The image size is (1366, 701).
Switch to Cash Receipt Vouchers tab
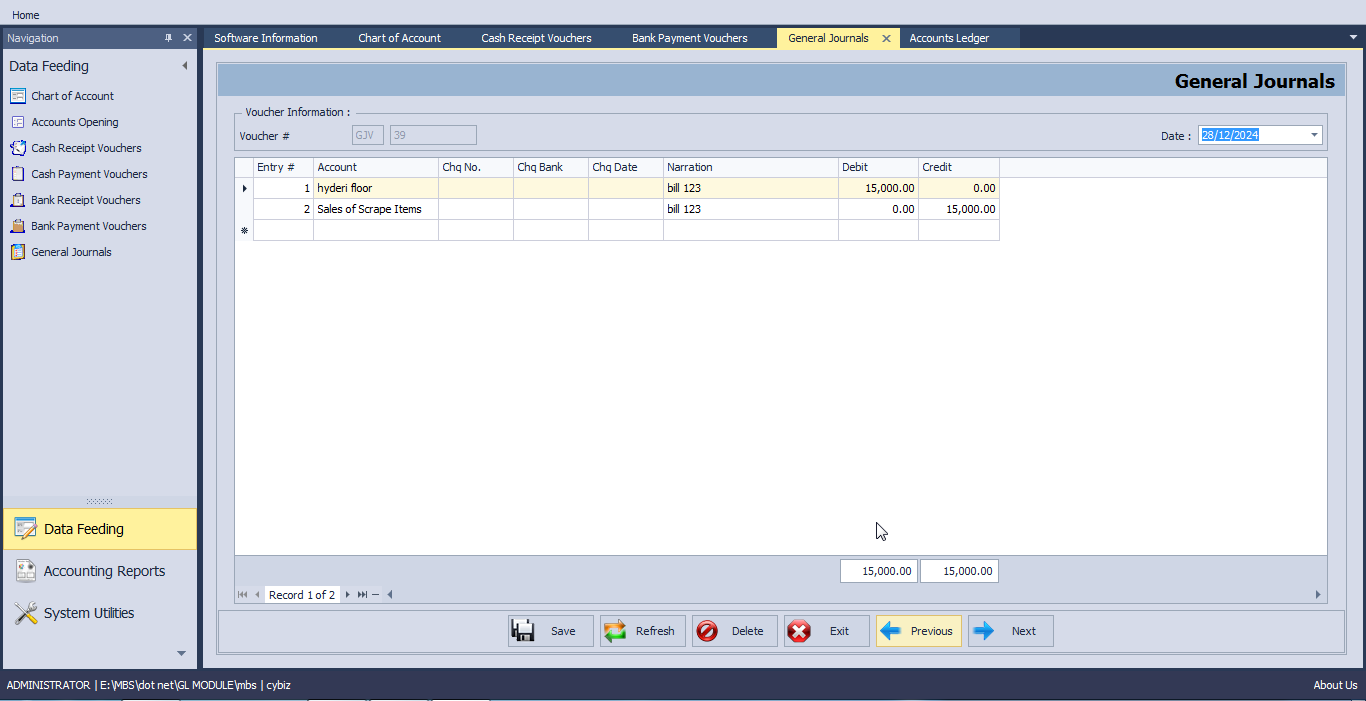coord(536,38)
